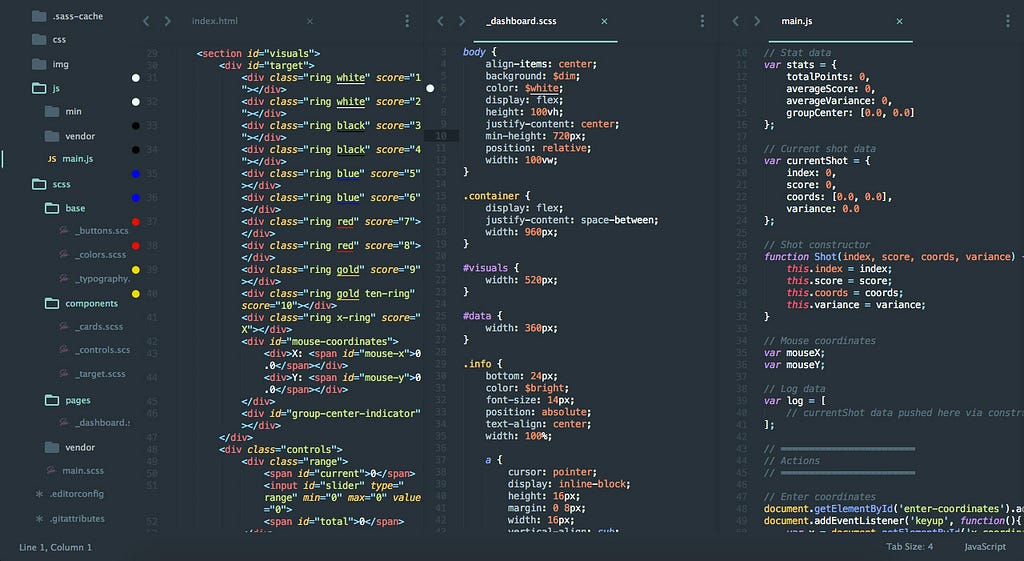
Task: Click the black color dot at line 33
Action: [x=136, y=126]
